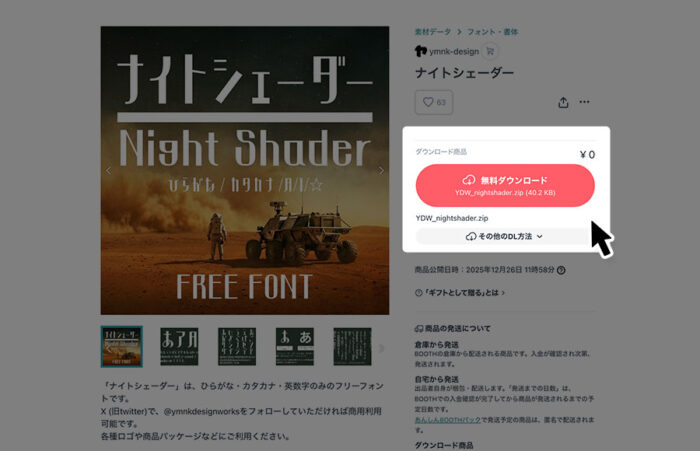Screen dimensions: 700x451
Task: Open the three-dots more options menu
Action: [584, 102]
